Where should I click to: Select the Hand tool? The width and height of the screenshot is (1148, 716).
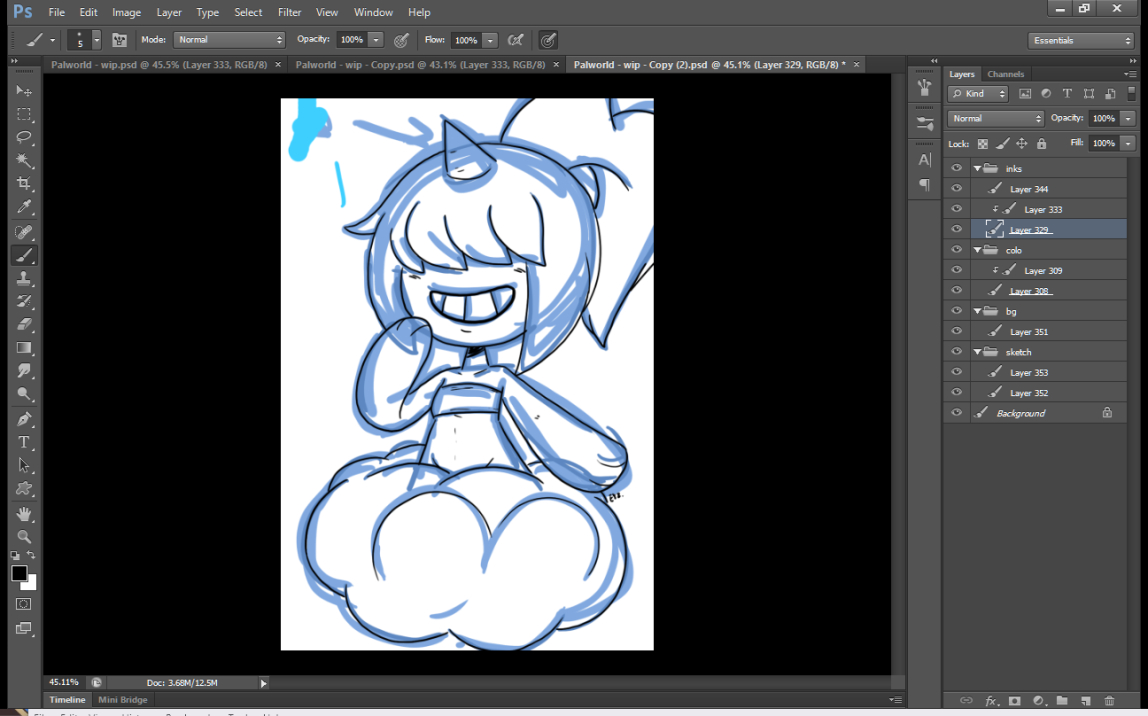click(24, 514)
